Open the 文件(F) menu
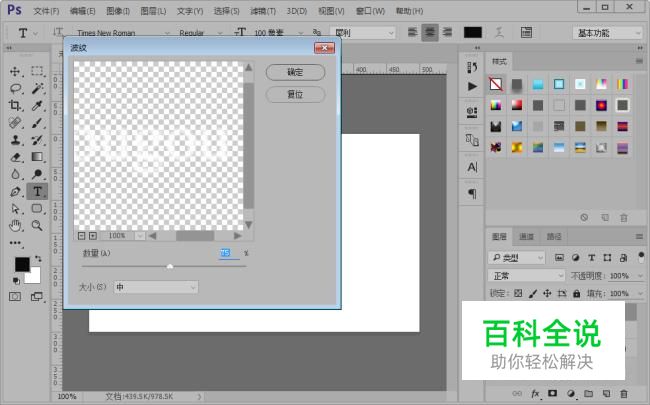 click(46, 11)
